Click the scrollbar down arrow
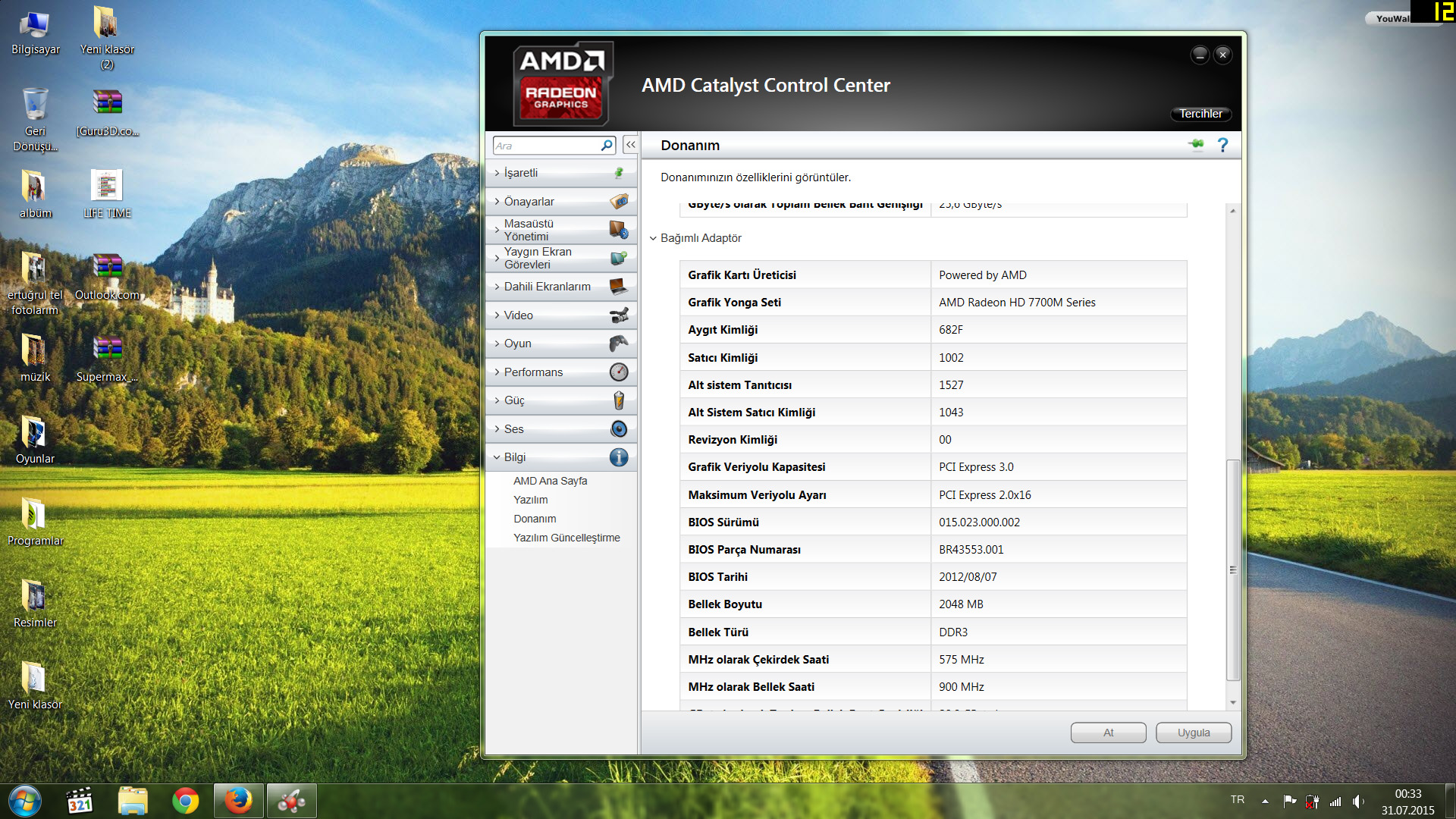The width and height of the screenshot is (1456, 819). click(x=1233, y=703)
